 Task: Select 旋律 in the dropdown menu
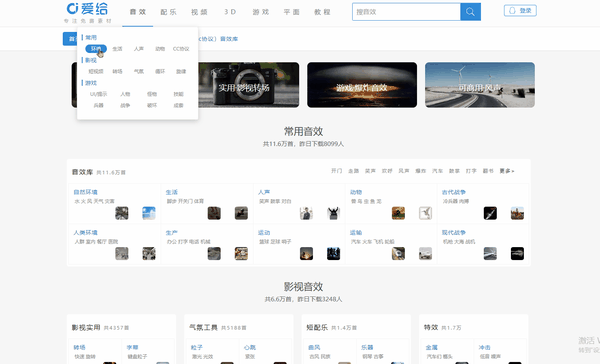(181, 71)
